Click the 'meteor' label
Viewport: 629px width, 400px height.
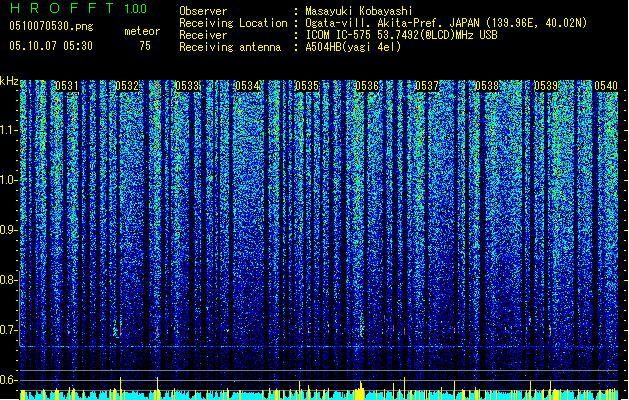(x=142, y=31)
